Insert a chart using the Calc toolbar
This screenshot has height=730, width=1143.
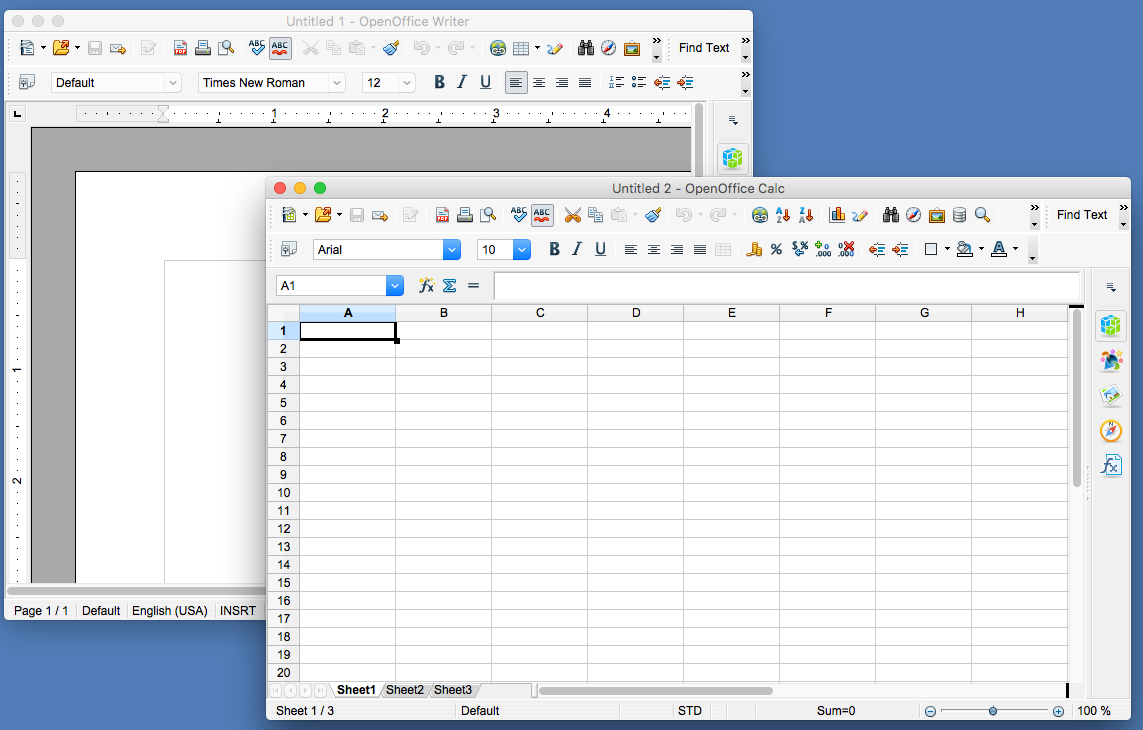(837, 215)
